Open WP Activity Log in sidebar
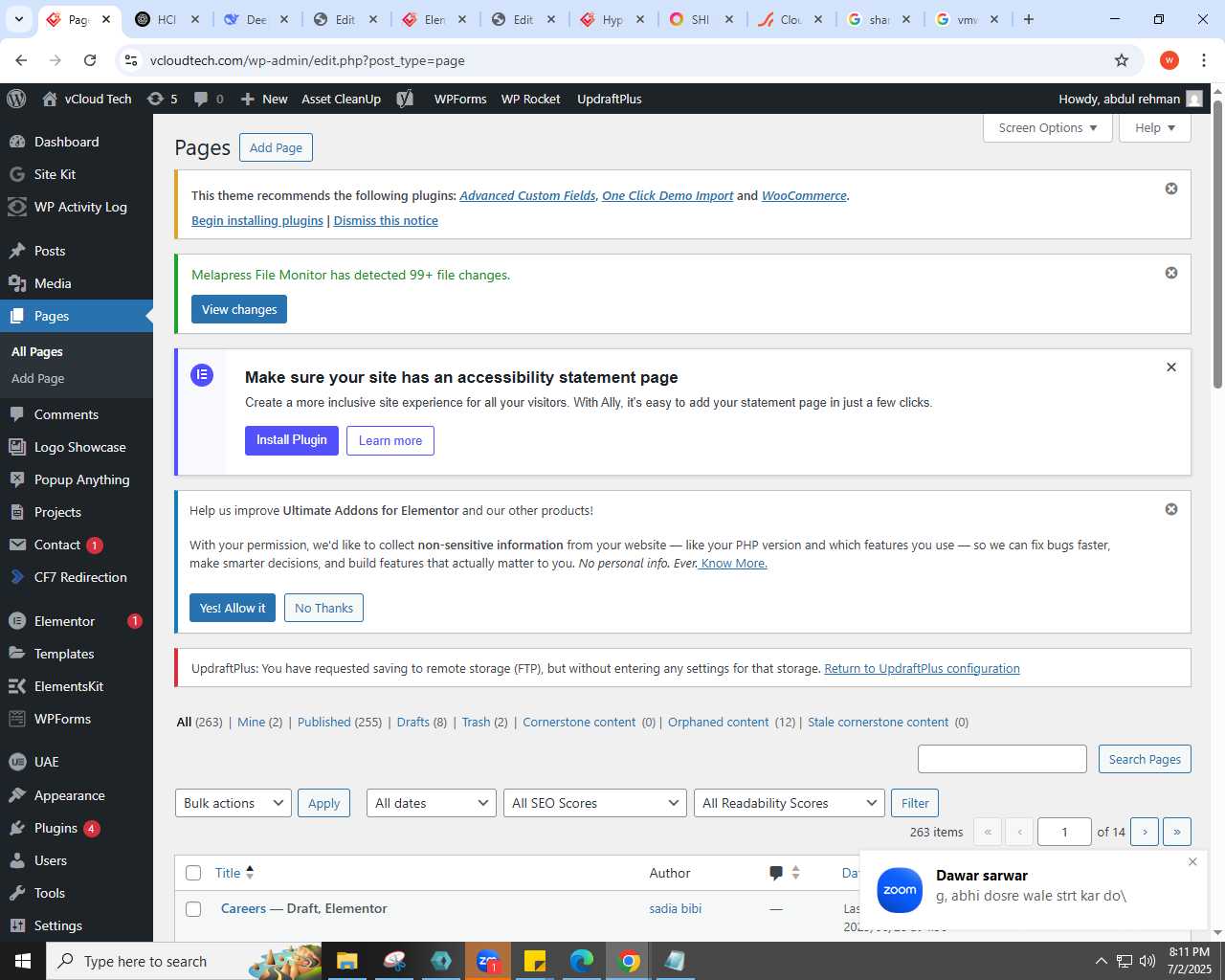 point(77,207)
